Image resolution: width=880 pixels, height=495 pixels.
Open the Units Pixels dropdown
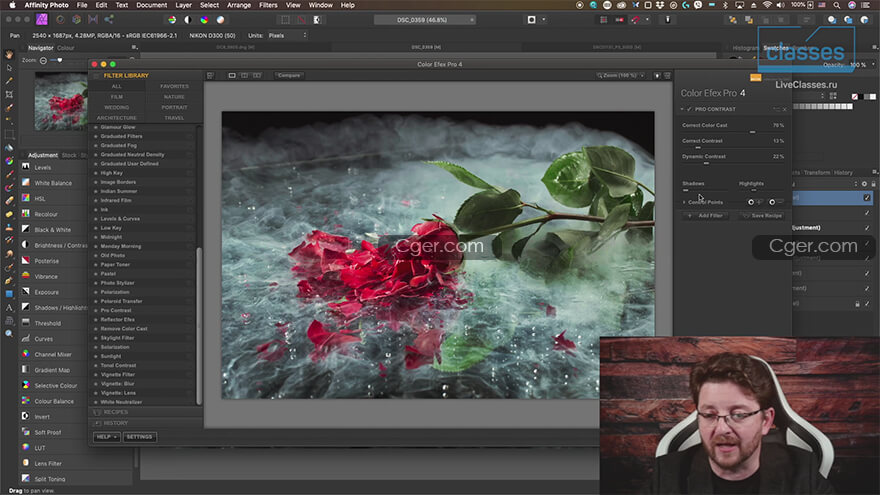(x=287, y=35)
